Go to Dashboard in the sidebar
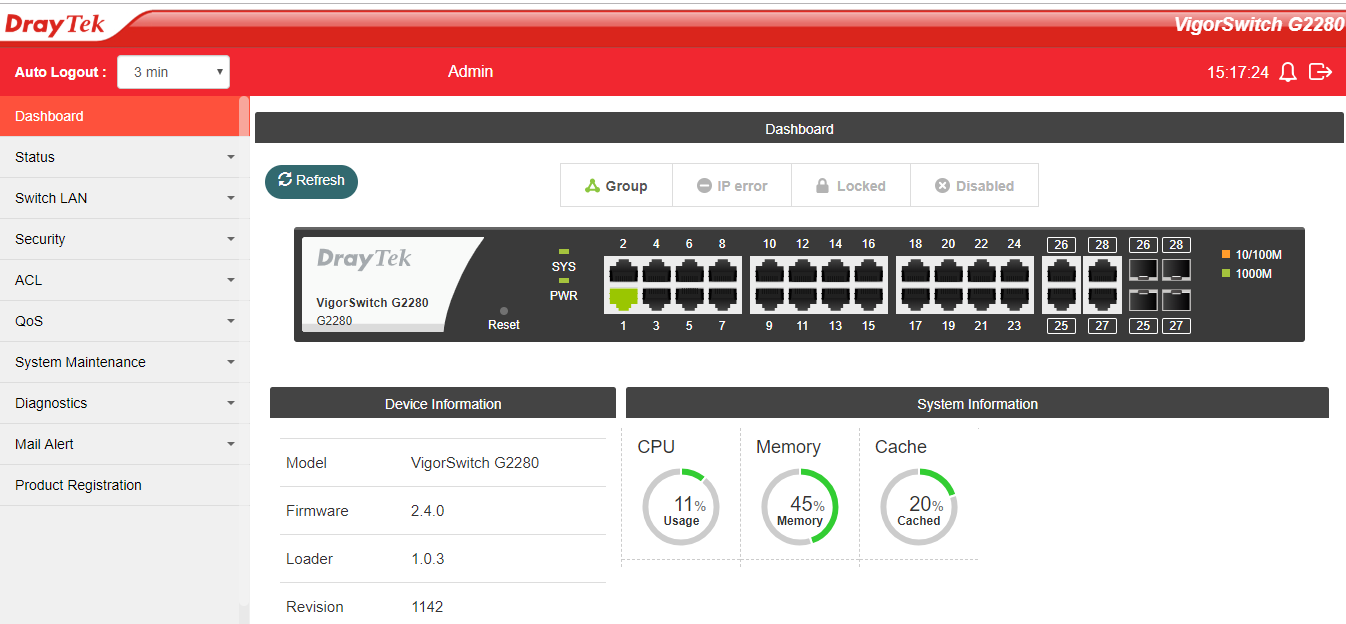Image resolution: width=1346 pixels, height=624 pixels. (120, 116)
